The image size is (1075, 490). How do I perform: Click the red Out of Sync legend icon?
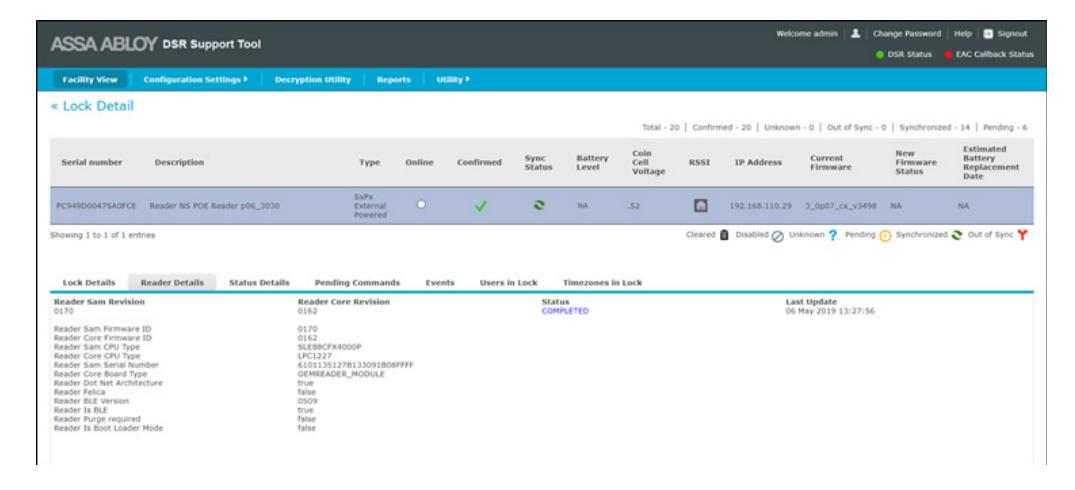click(1023, 235)
